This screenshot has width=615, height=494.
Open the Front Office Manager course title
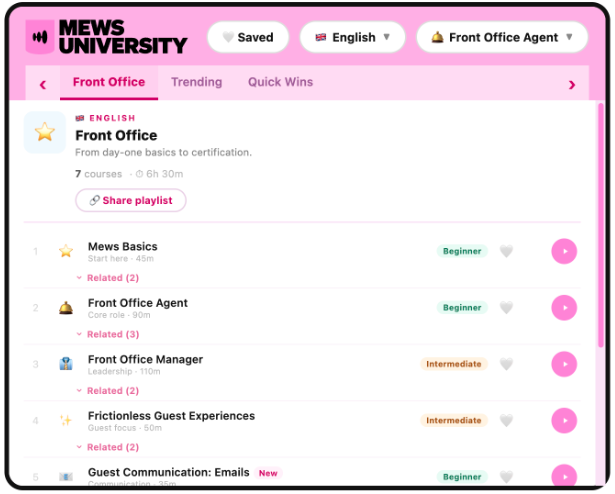tap(146, 359)
